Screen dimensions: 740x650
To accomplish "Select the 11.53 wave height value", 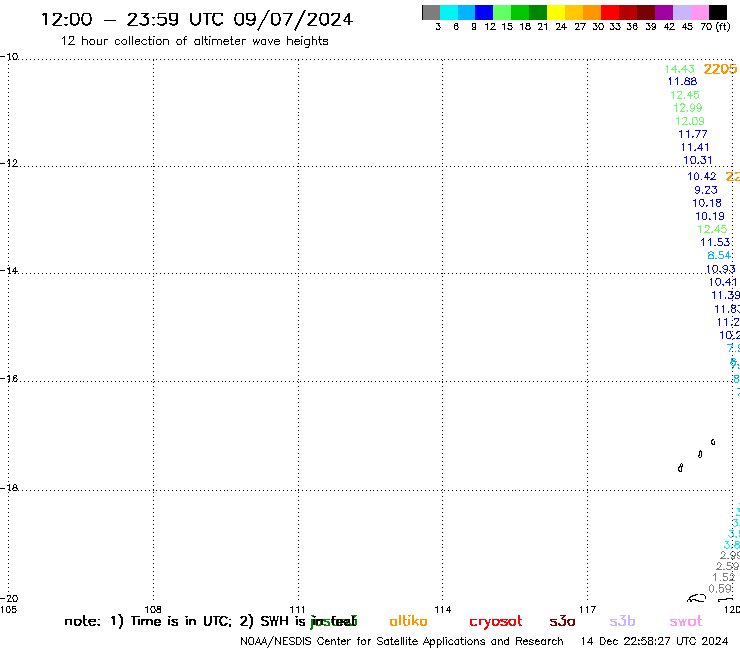I will [x=715, y=242].
